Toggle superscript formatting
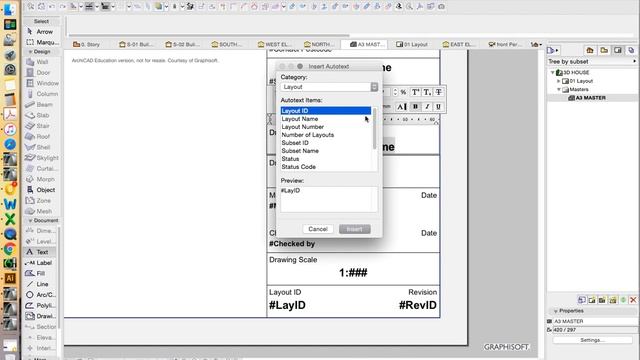This screenshot has width=640, height=360. click(x=415, y=92)
